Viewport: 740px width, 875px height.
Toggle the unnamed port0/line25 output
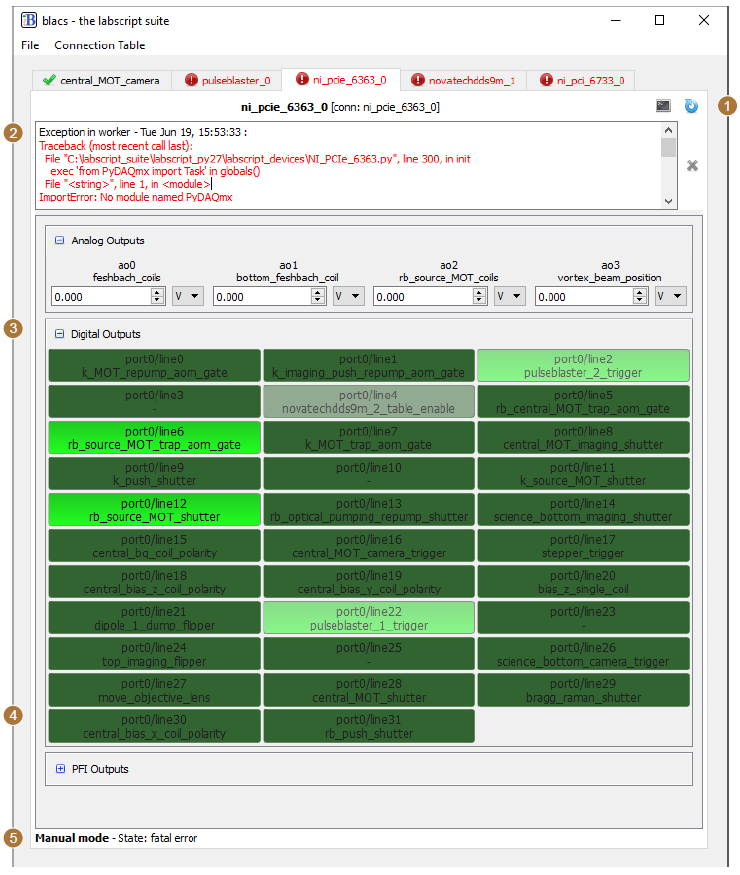[369, 655]
